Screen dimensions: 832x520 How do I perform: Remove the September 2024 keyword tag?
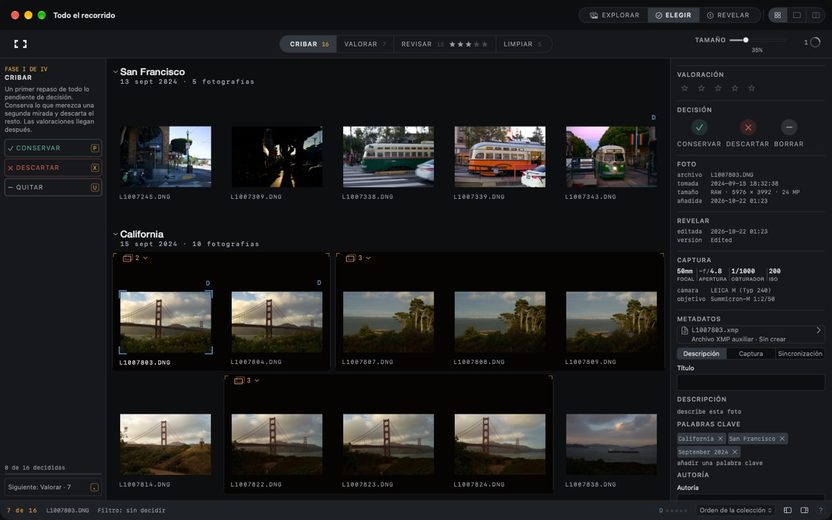(734, 452)
